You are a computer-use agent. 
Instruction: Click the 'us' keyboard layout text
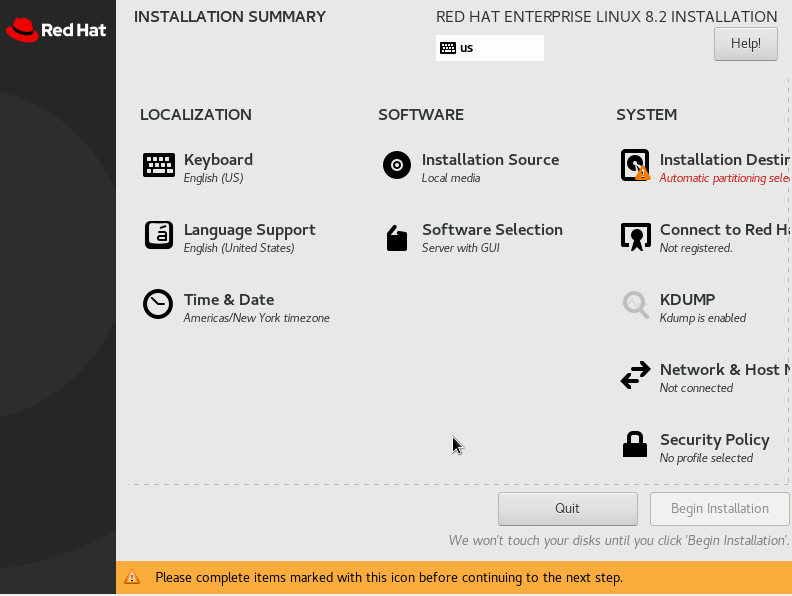466,48
